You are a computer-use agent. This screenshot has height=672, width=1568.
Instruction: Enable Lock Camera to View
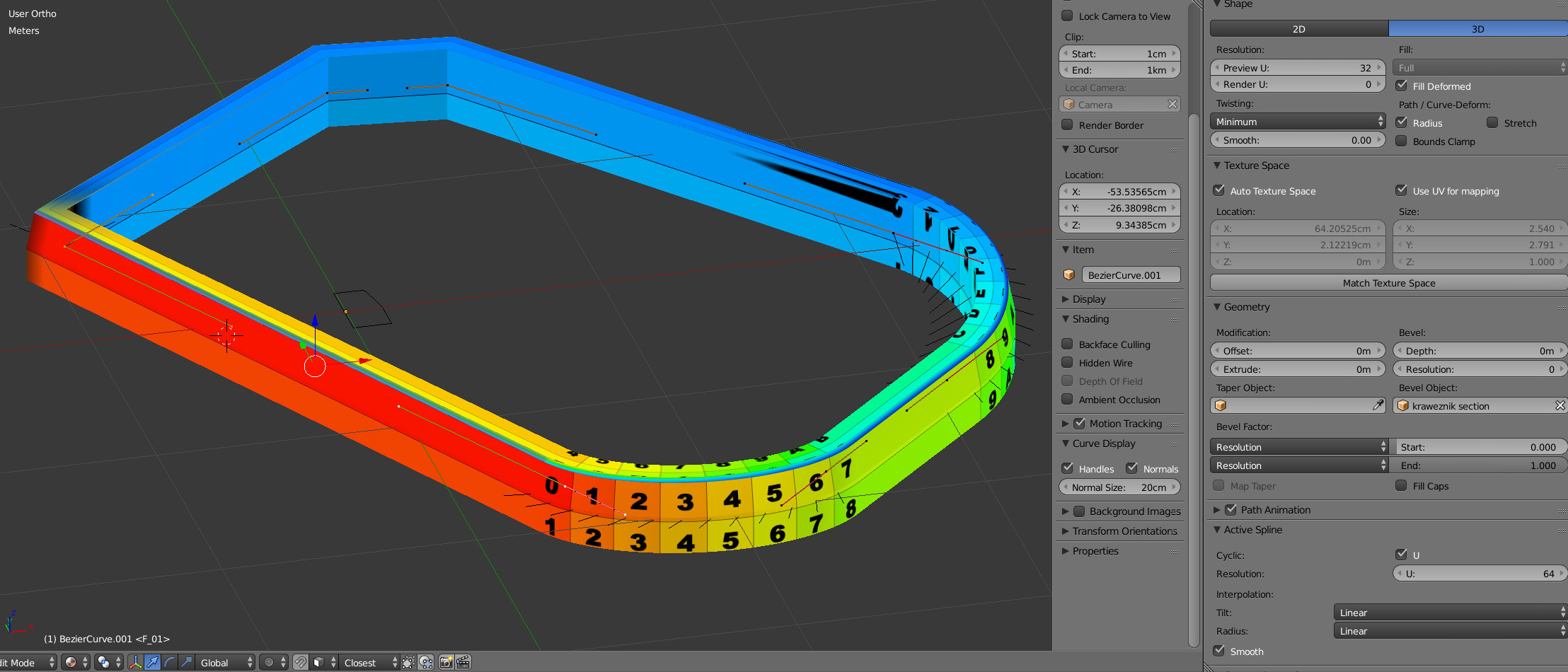[1067, 16]
